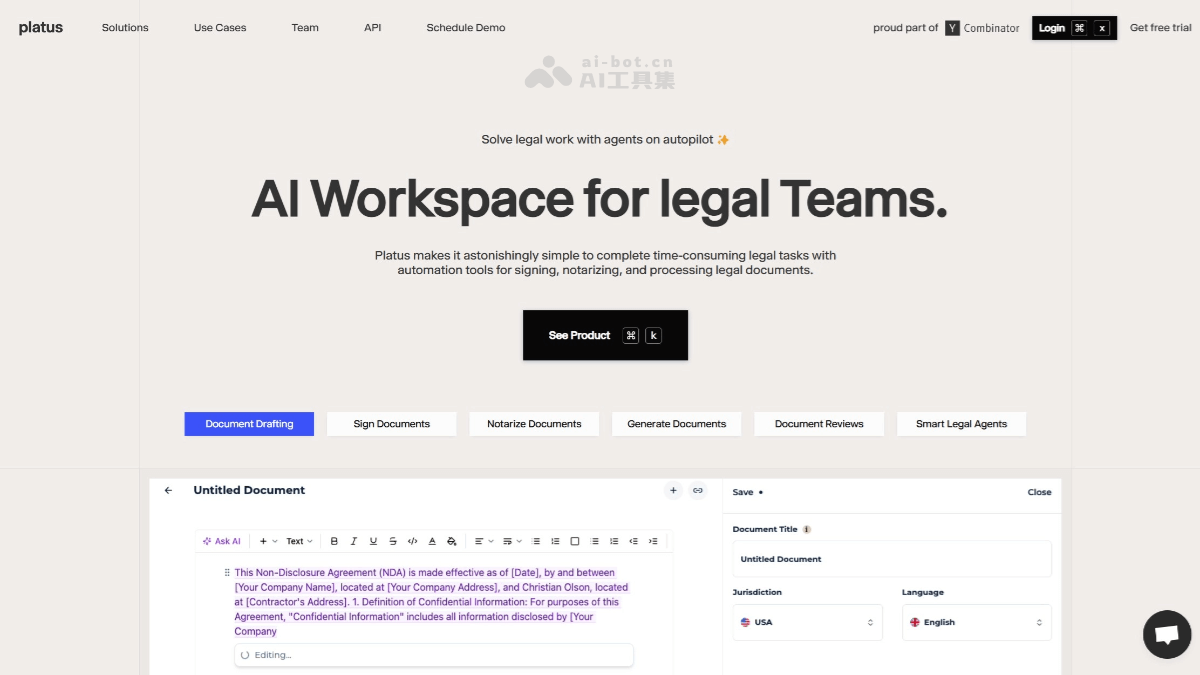Apply italic formatting in editor toolbar

coord(353,541)
